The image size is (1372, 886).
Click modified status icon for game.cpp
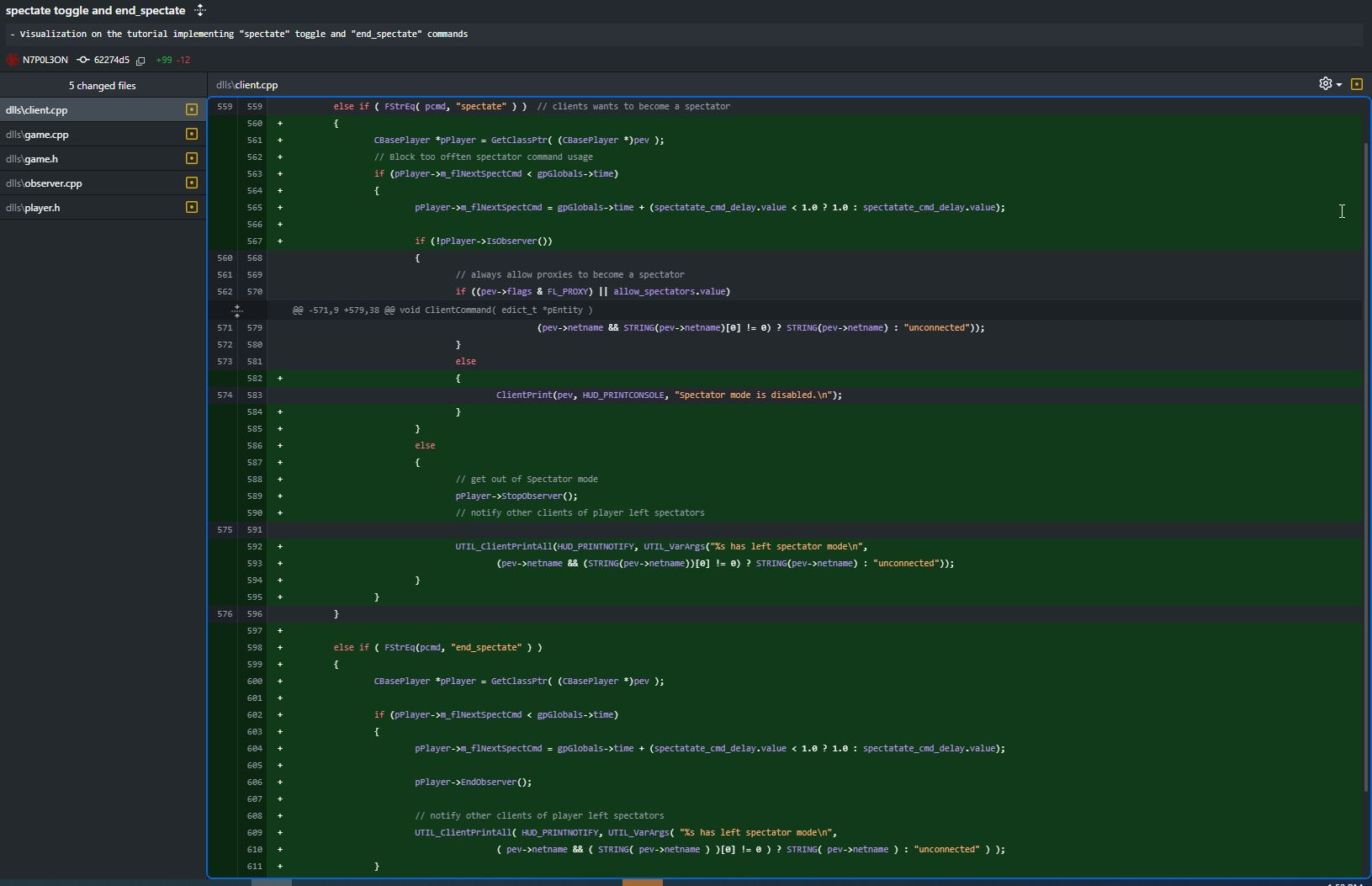point(192,134)
